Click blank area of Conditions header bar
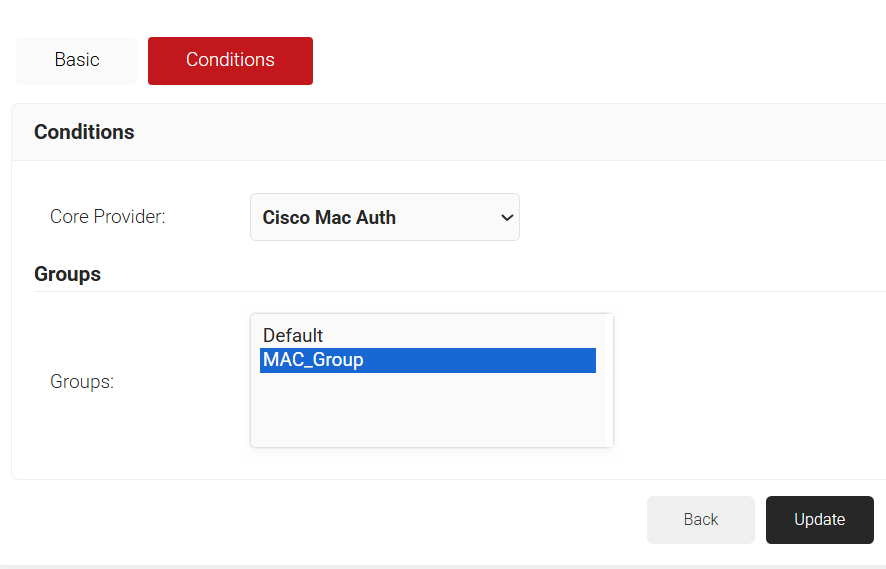This screenshot has width=886, height=569. pos(500,132)
